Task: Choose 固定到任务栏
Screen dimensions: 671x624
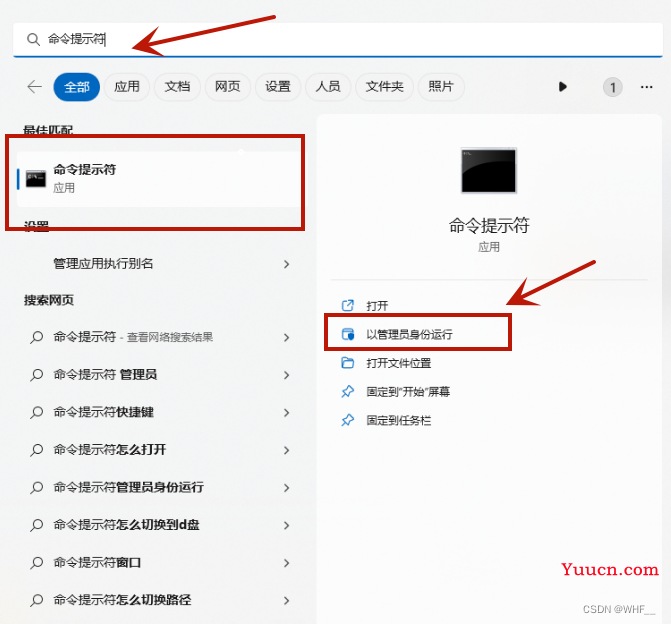Action: (398, 421)
